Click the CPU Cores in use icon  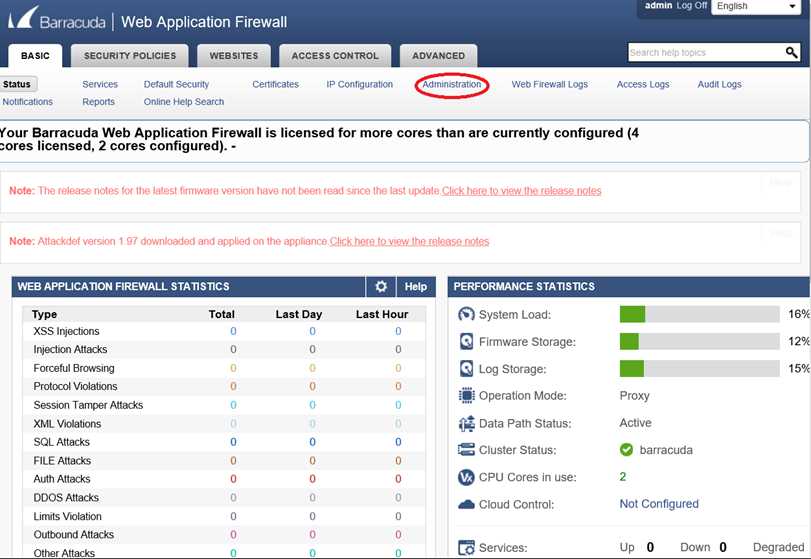466,477
